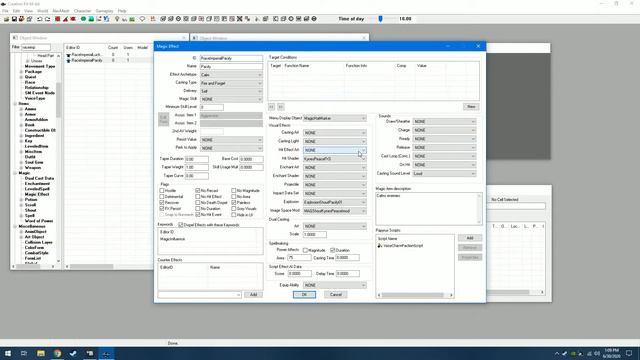The width and height of the screenshot is (640, 360).
Task: Open File Explorer from the taskbar
Action: click(x=40, y=353)
